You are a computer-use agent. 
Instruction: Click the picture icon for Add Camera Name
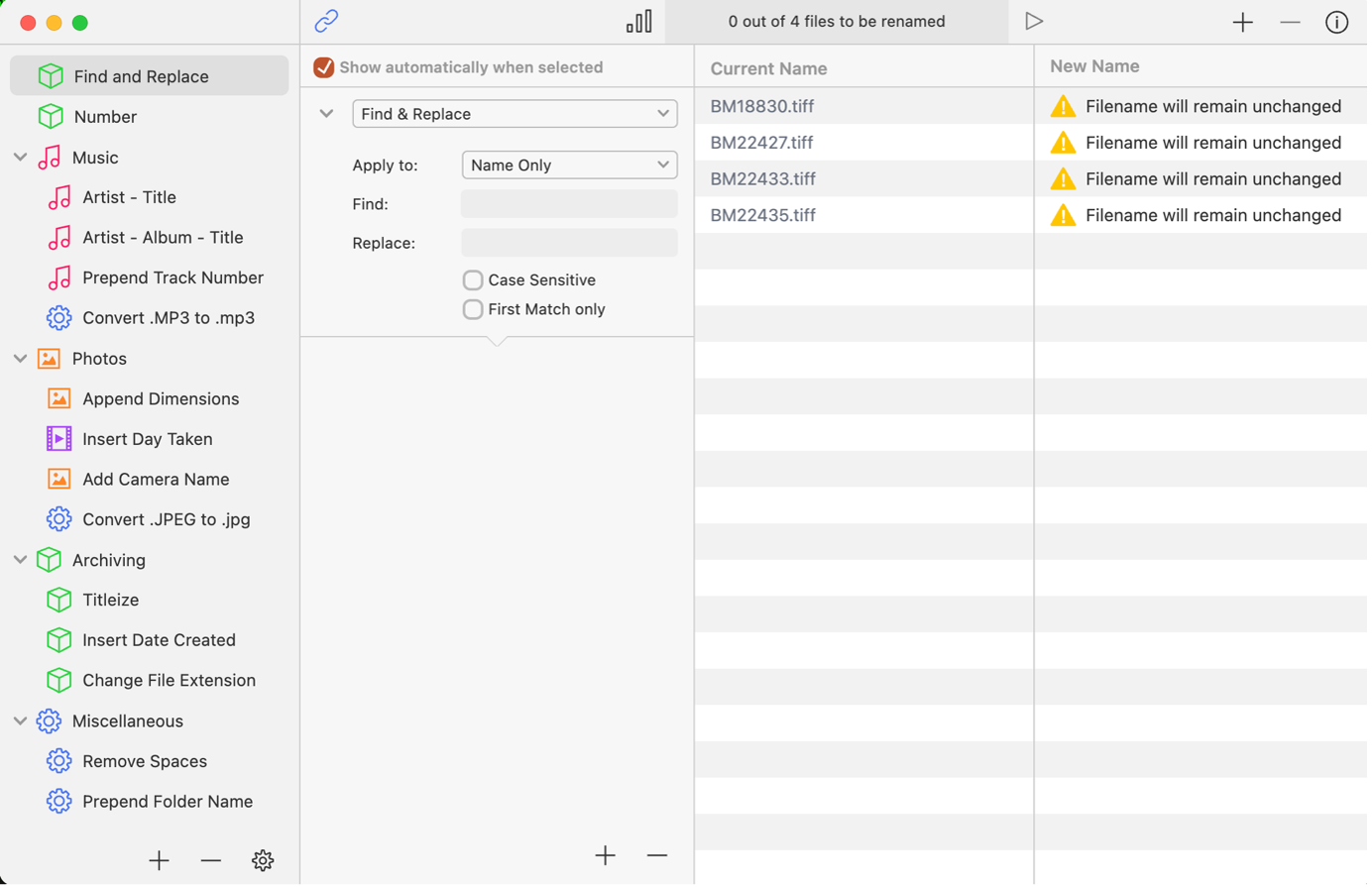point(59,479)
